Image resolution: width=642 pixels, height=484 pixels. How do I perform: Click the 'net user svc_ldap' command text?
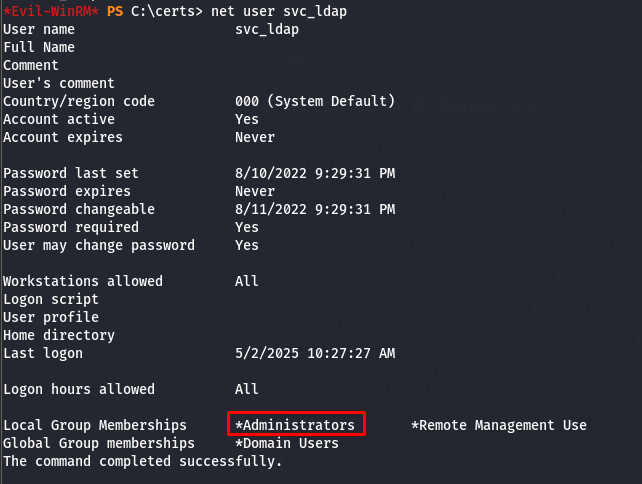point(279,11)
